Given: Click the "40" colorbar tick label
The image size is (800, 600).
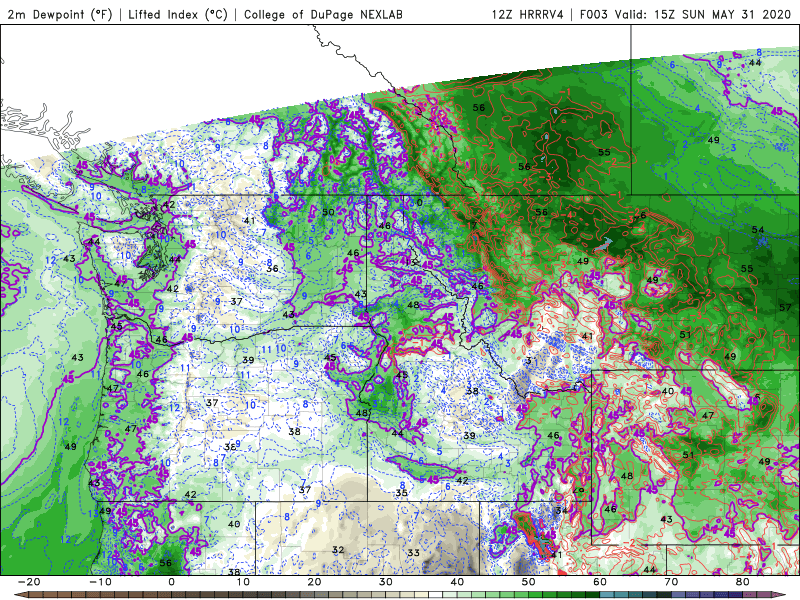Looking at the screenshot, I should pos(457,582).
